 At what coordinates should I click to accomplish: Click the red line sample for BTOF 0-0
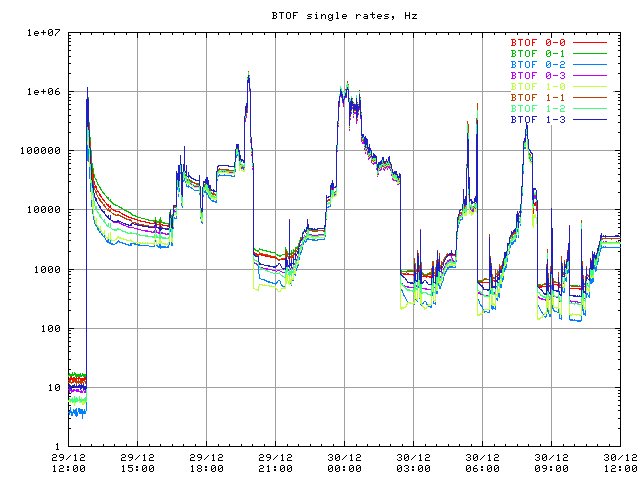(x=590, y=42)
